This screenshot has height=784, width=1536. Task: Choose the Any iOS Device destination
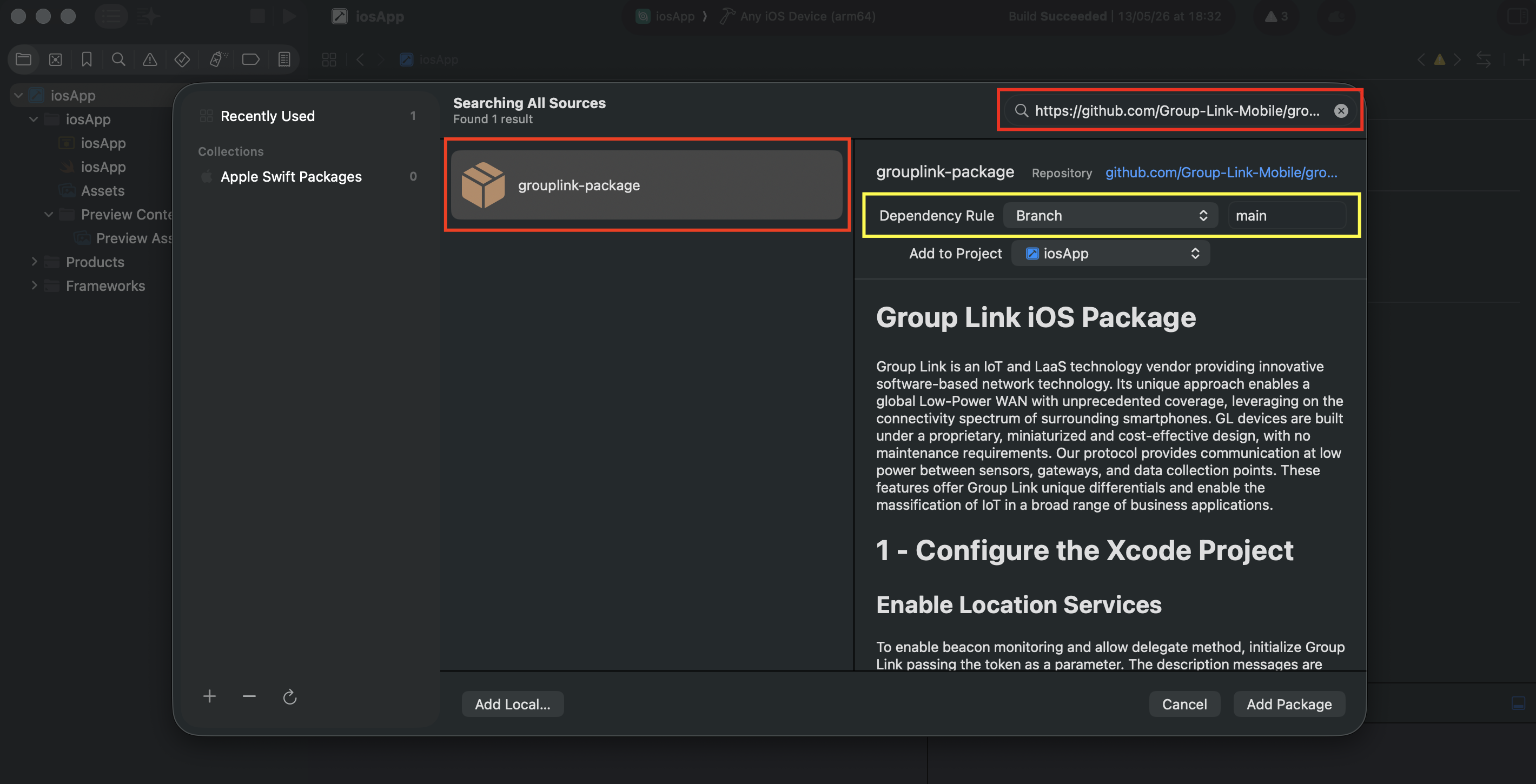pyautogui.click(x=798, y=16)
